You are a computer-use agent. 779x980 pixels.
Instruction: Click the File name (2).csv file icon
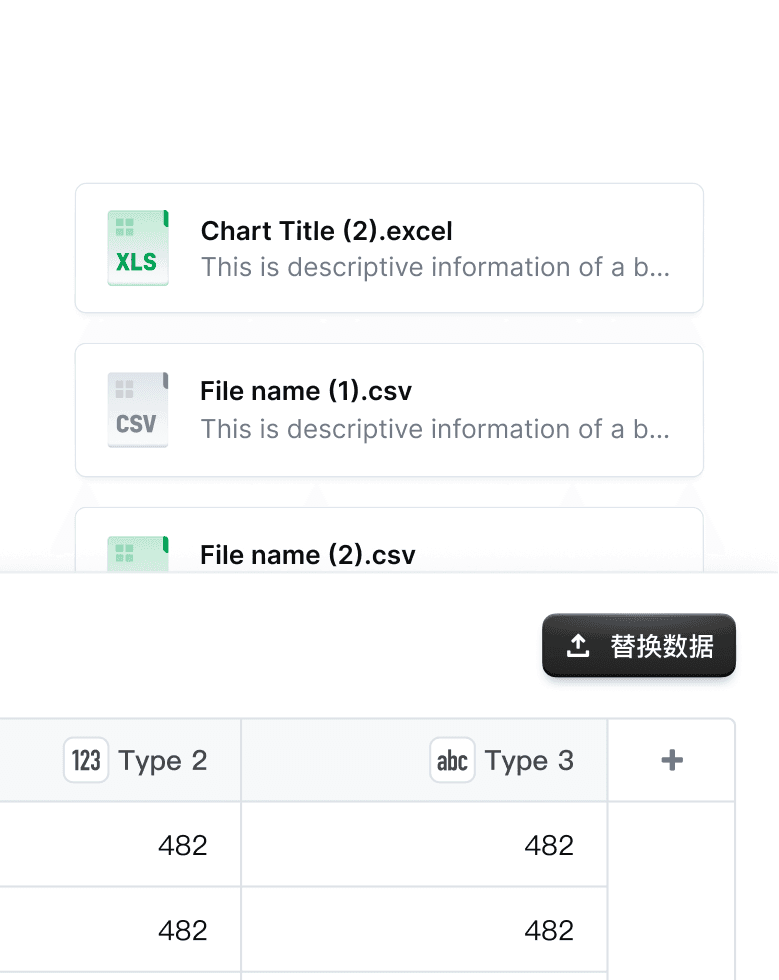pos(138,554)
